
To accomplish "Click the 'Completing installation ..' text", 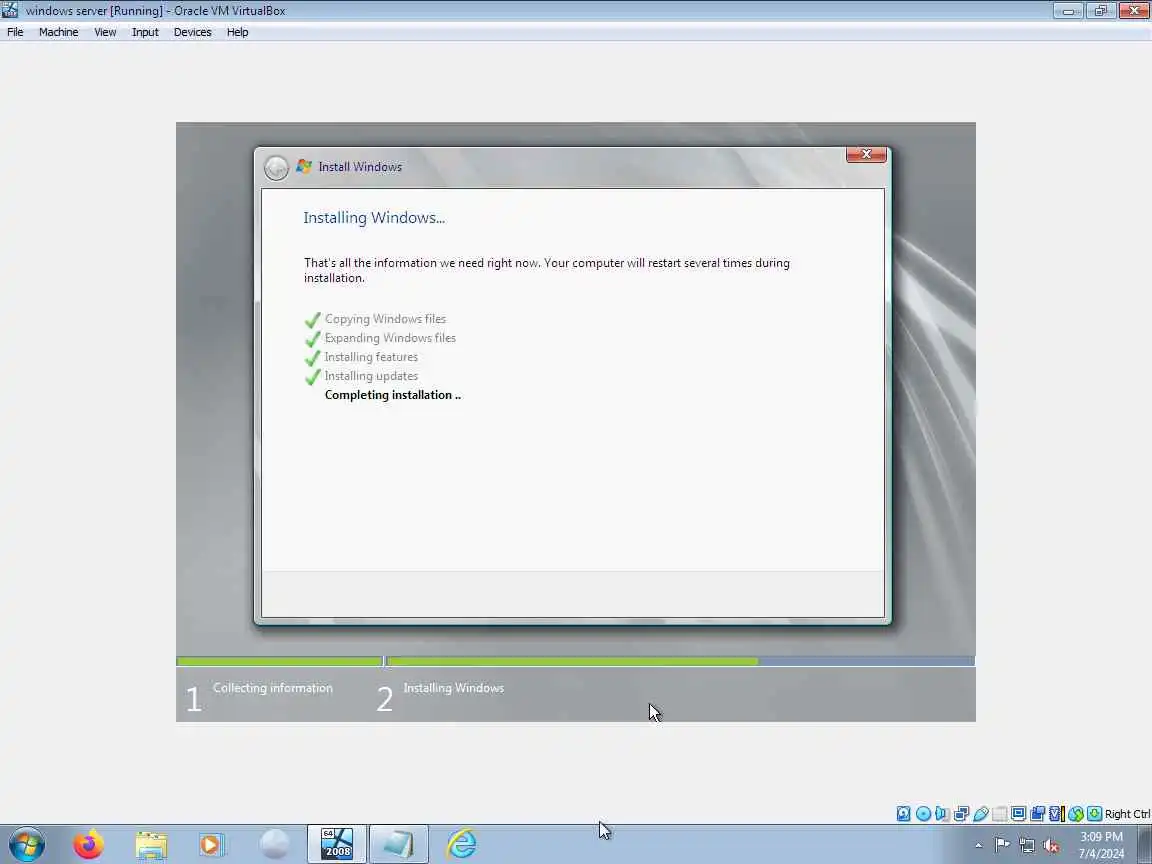I will click(x=392, y=395).
